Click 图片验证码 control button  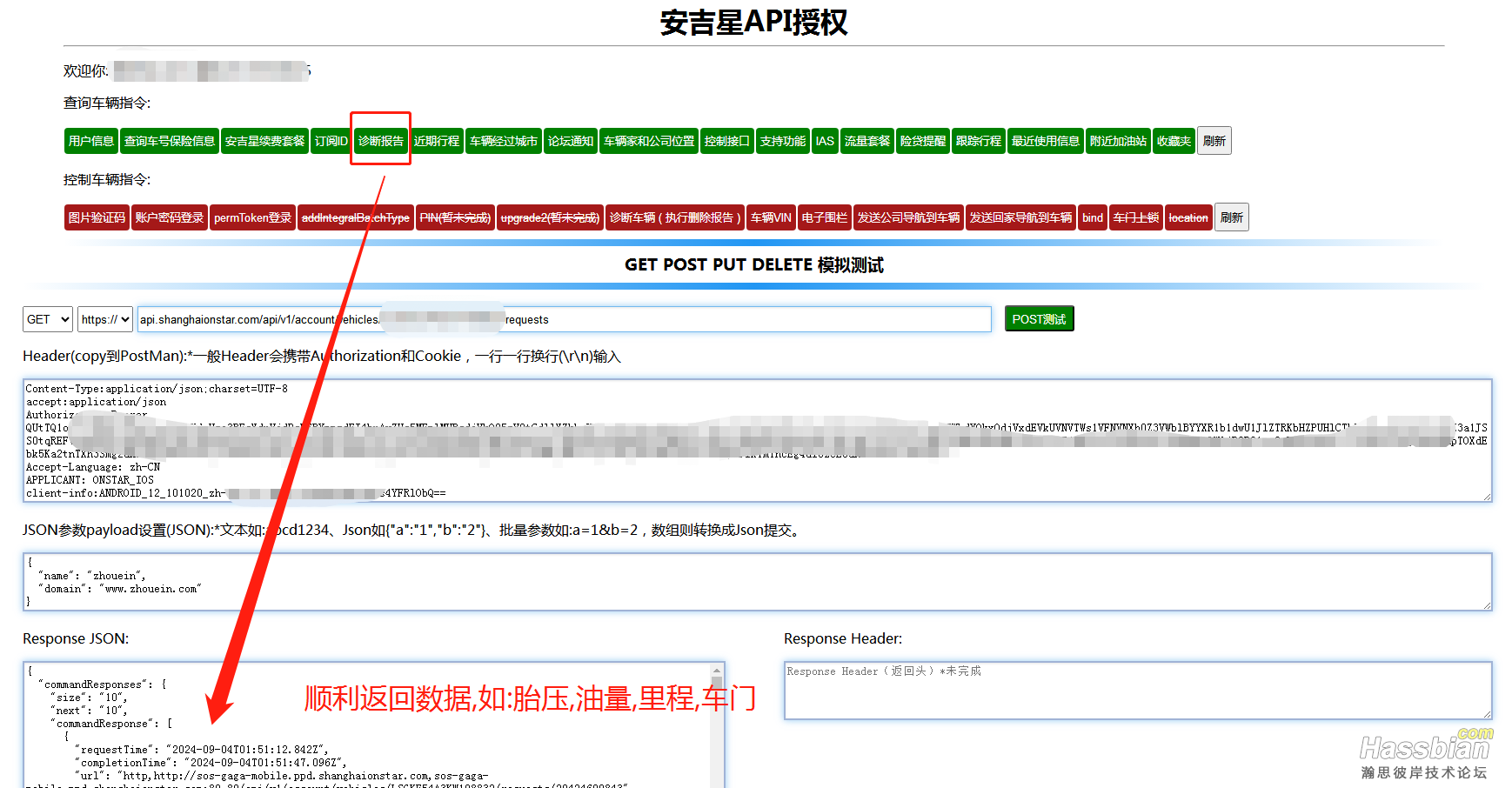click(97, 217)
